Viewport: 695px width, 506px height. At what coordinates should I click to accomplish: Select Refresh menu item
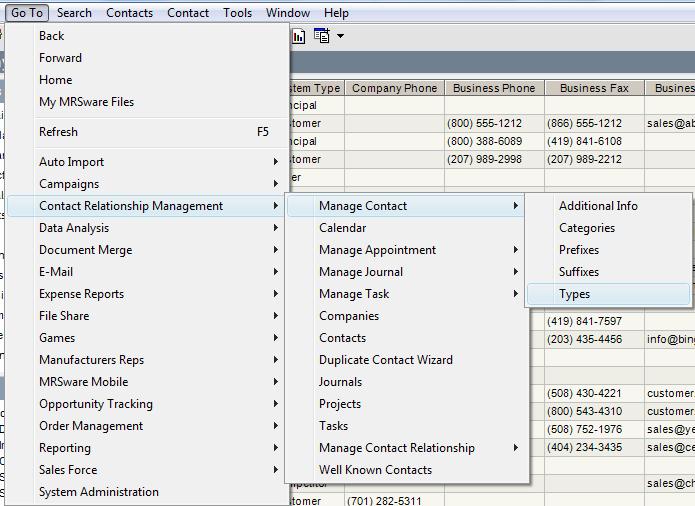tap(148, 132)
